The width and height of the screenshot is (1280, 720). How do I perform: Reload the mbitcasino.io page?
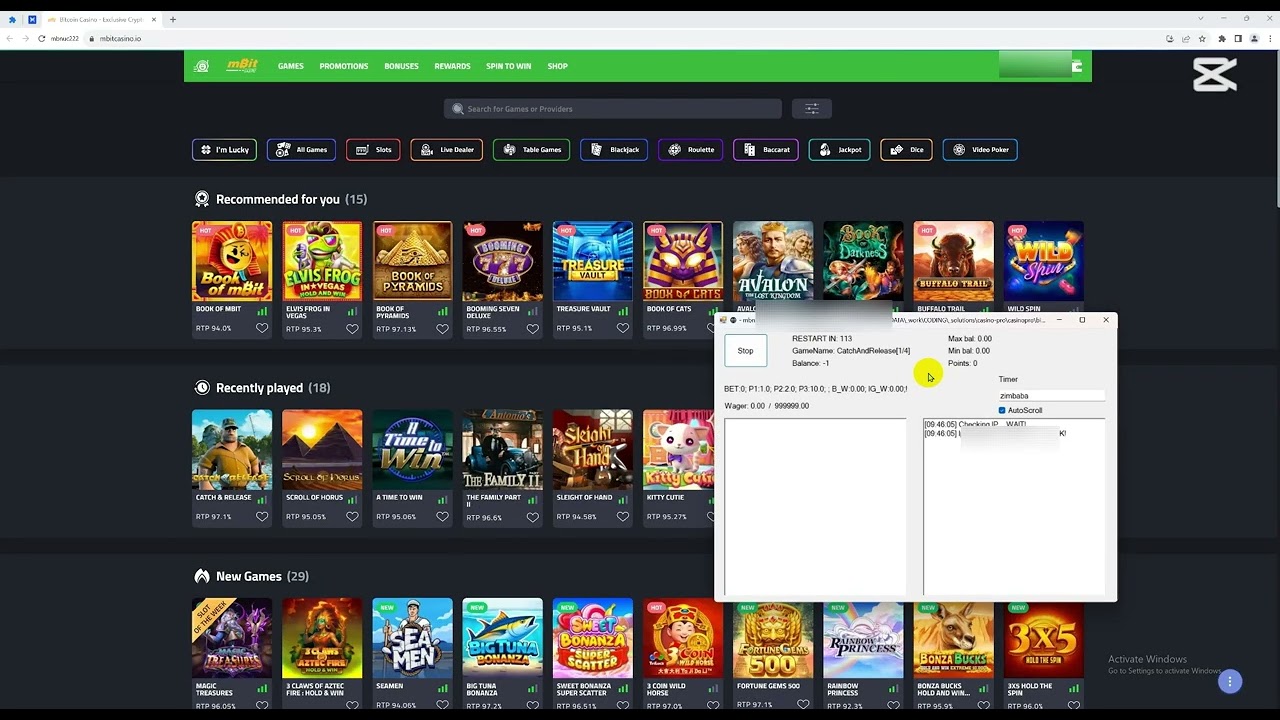tap(41, 39)
